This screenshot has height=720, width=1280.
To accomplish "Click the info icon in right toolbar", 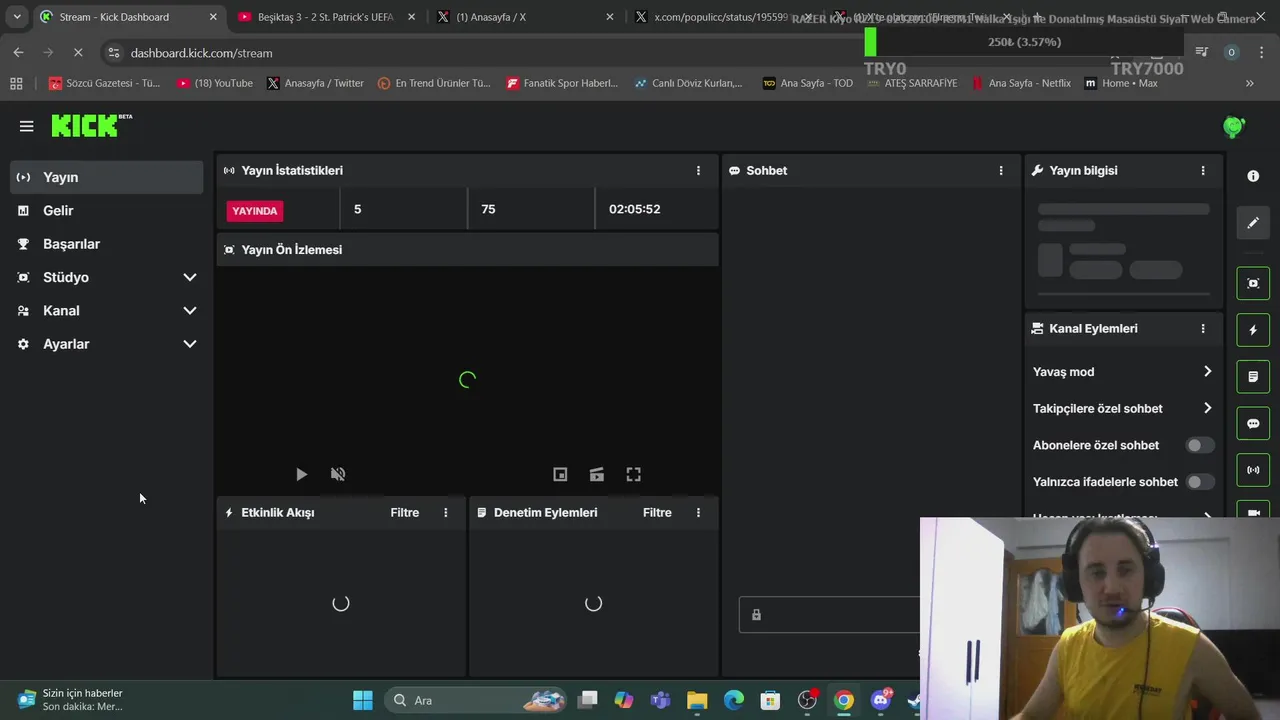I will [1253, 176].
